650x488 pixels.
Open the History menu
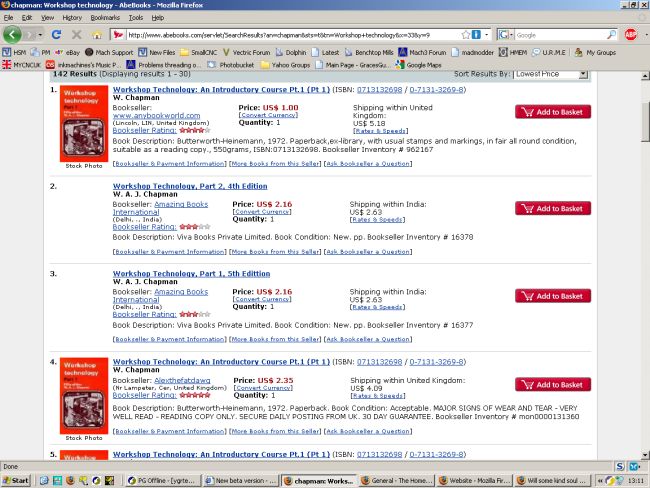72,17
